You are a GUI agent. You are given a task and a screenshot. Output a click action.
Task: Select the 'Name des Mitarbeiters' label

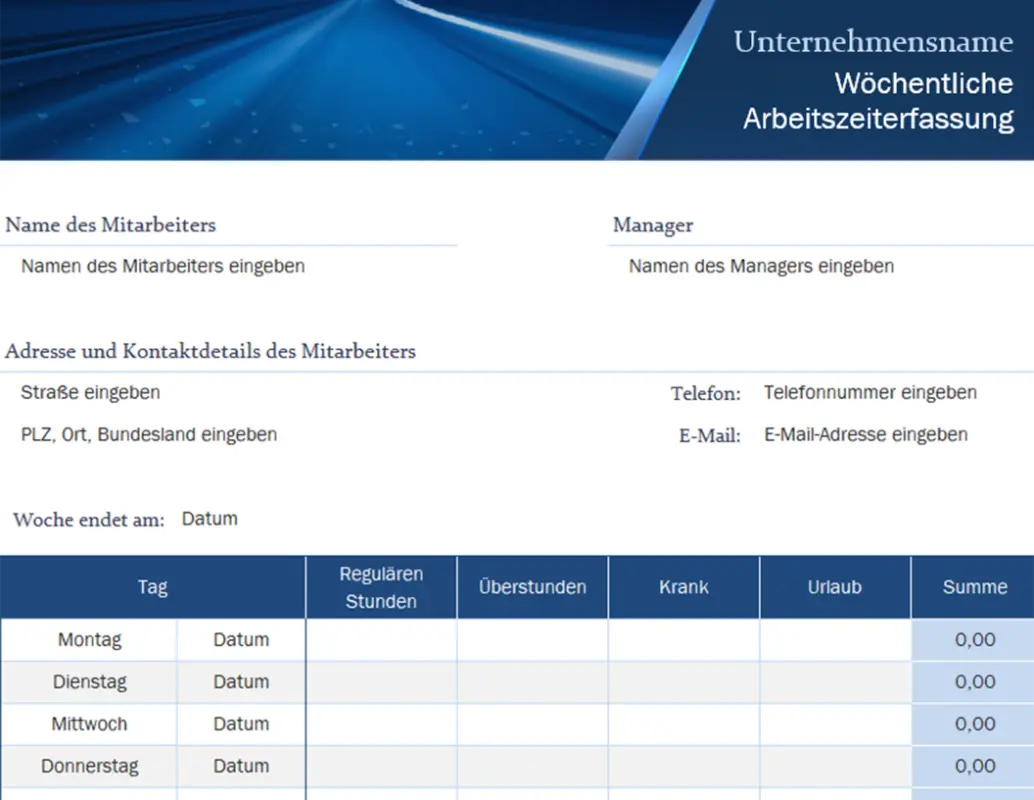click(111, 225)
